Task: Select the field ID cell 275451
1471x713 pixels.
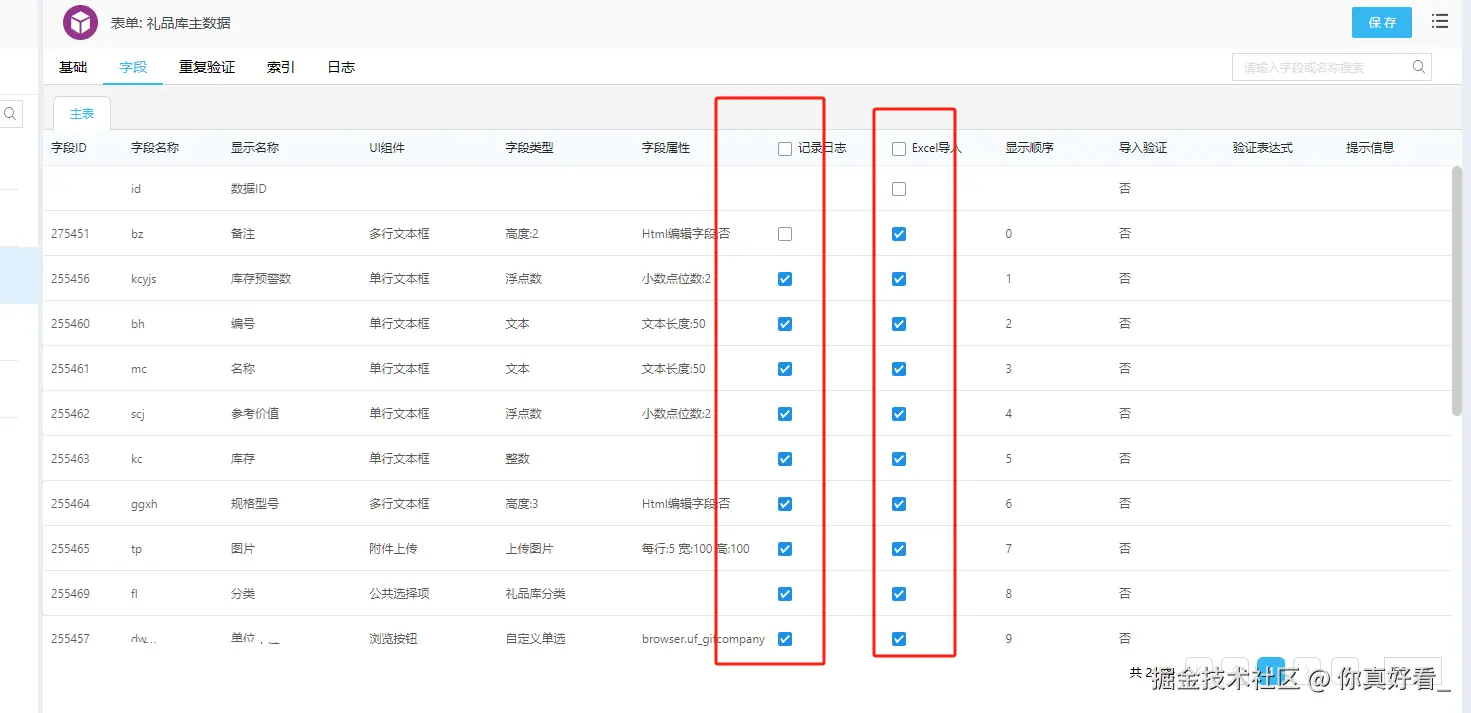Action: tap(70, 234)
